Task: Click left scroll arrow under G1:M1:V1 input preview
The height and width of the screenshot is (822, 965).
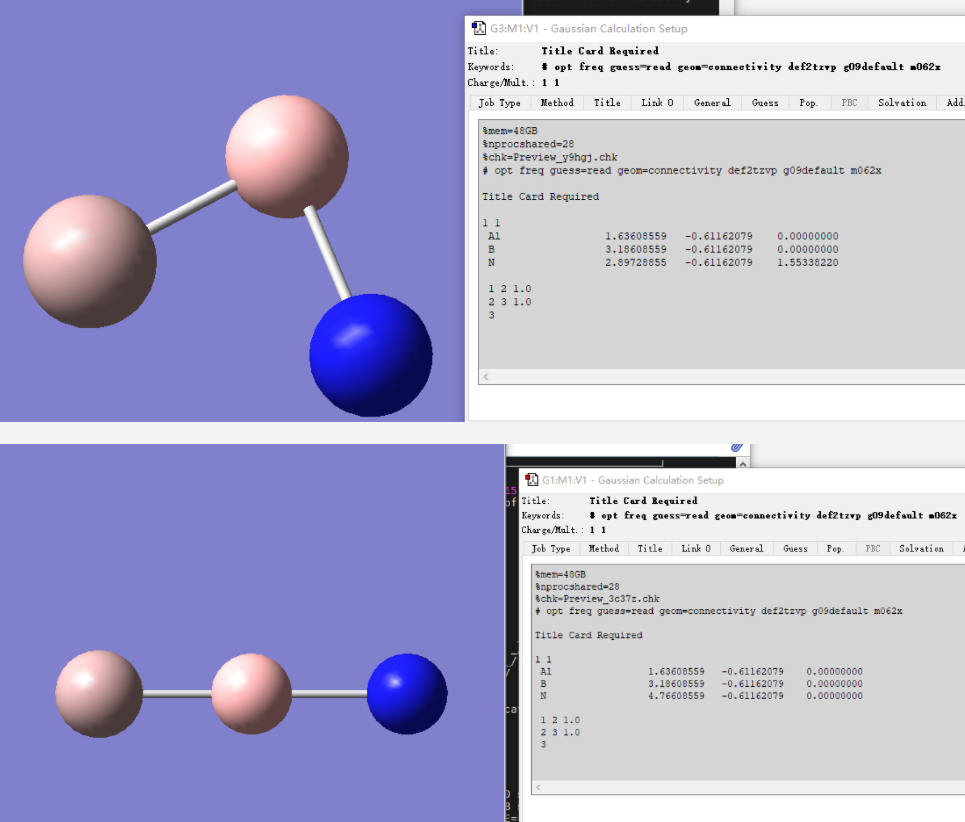Action: coord(539,788)
